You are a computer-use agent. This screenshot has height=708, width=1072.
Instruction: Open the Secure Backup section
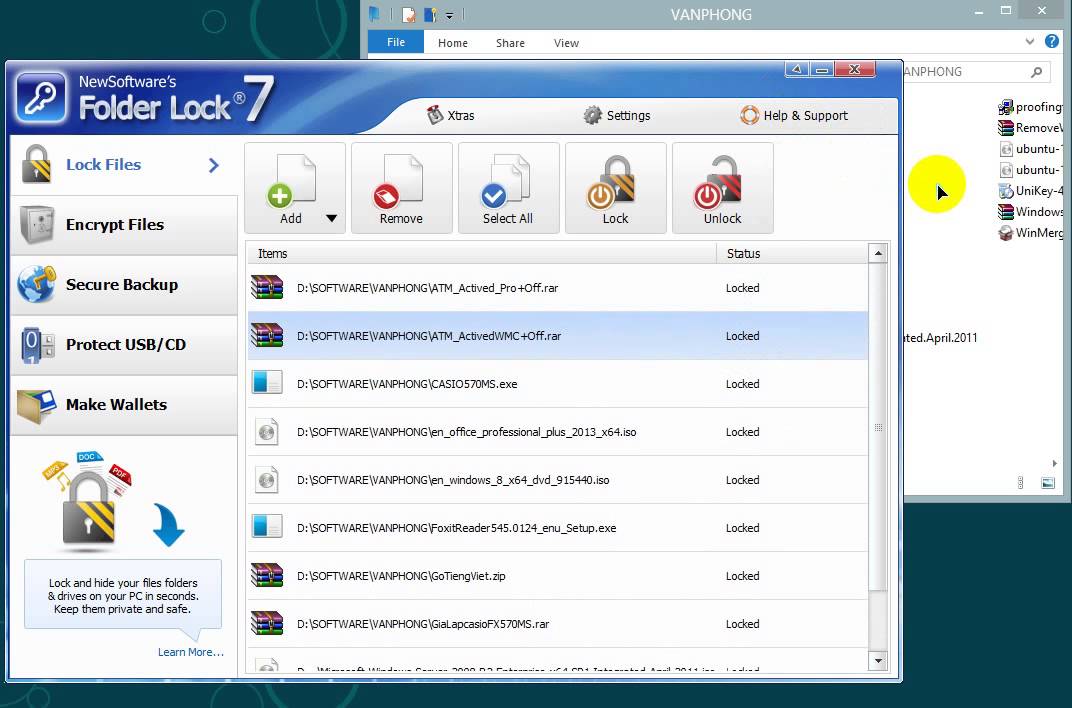(124, 285)
